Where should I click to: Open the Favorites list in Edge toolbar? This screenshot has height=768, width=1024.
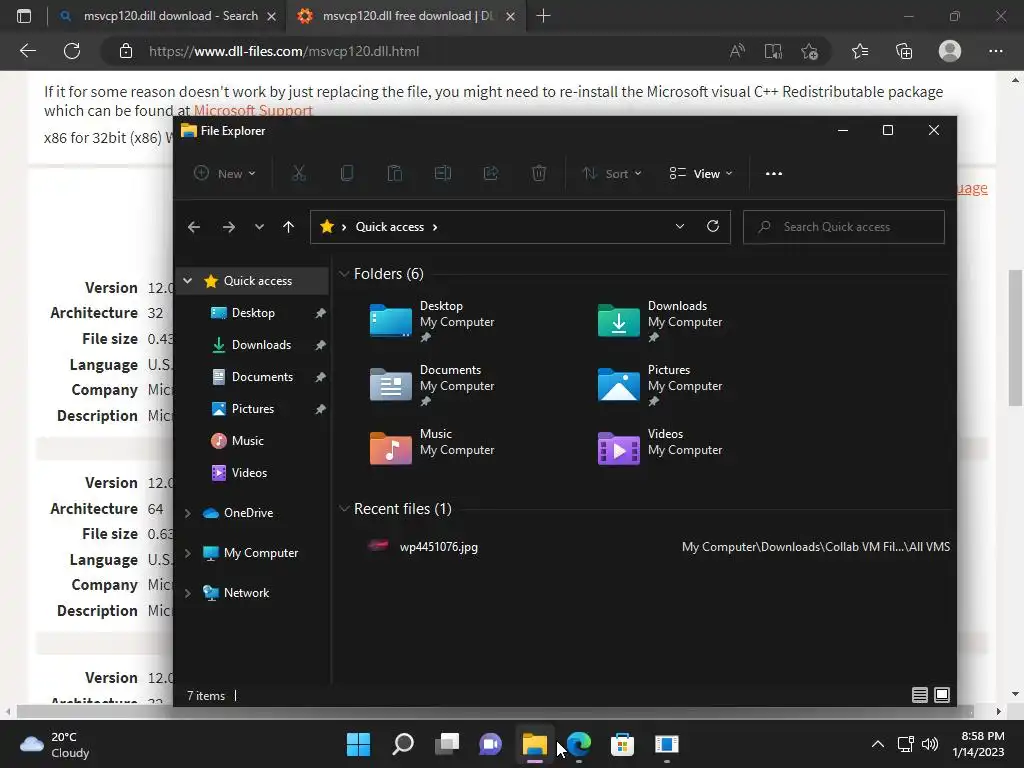click(860, 51)
